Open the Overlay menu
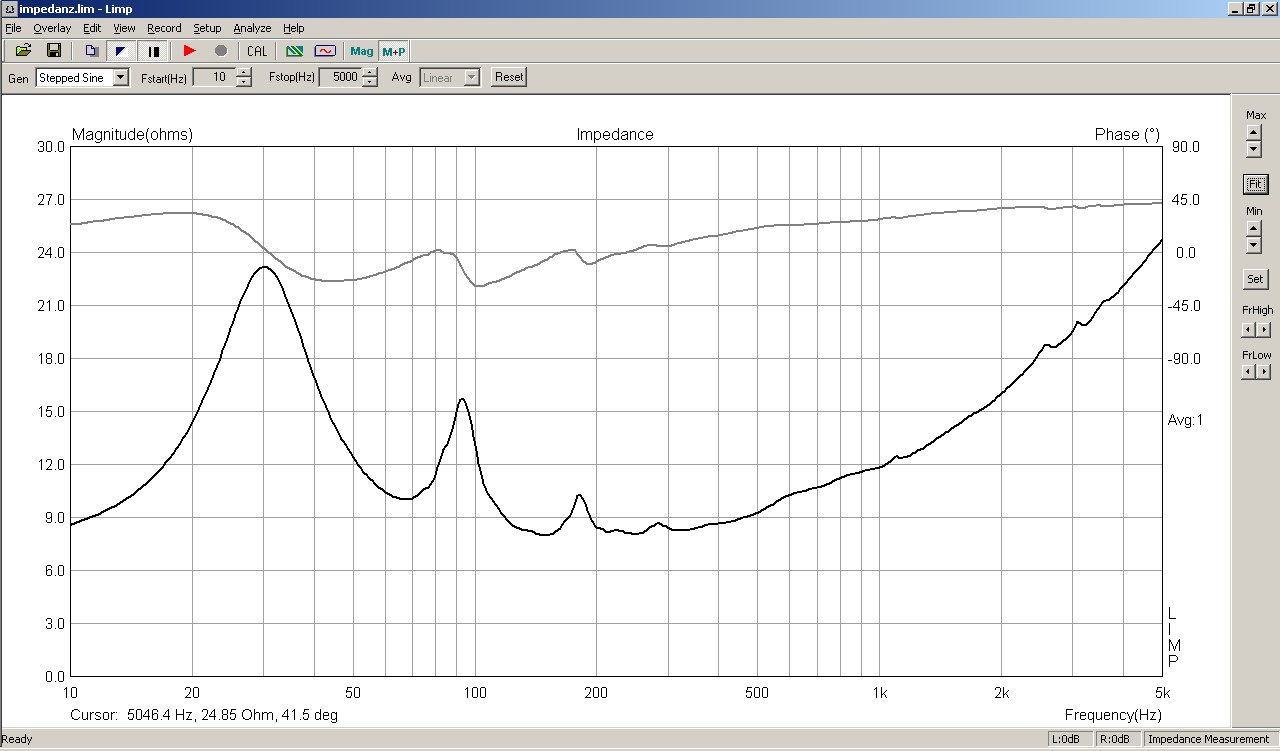 [x=52, y=28]
